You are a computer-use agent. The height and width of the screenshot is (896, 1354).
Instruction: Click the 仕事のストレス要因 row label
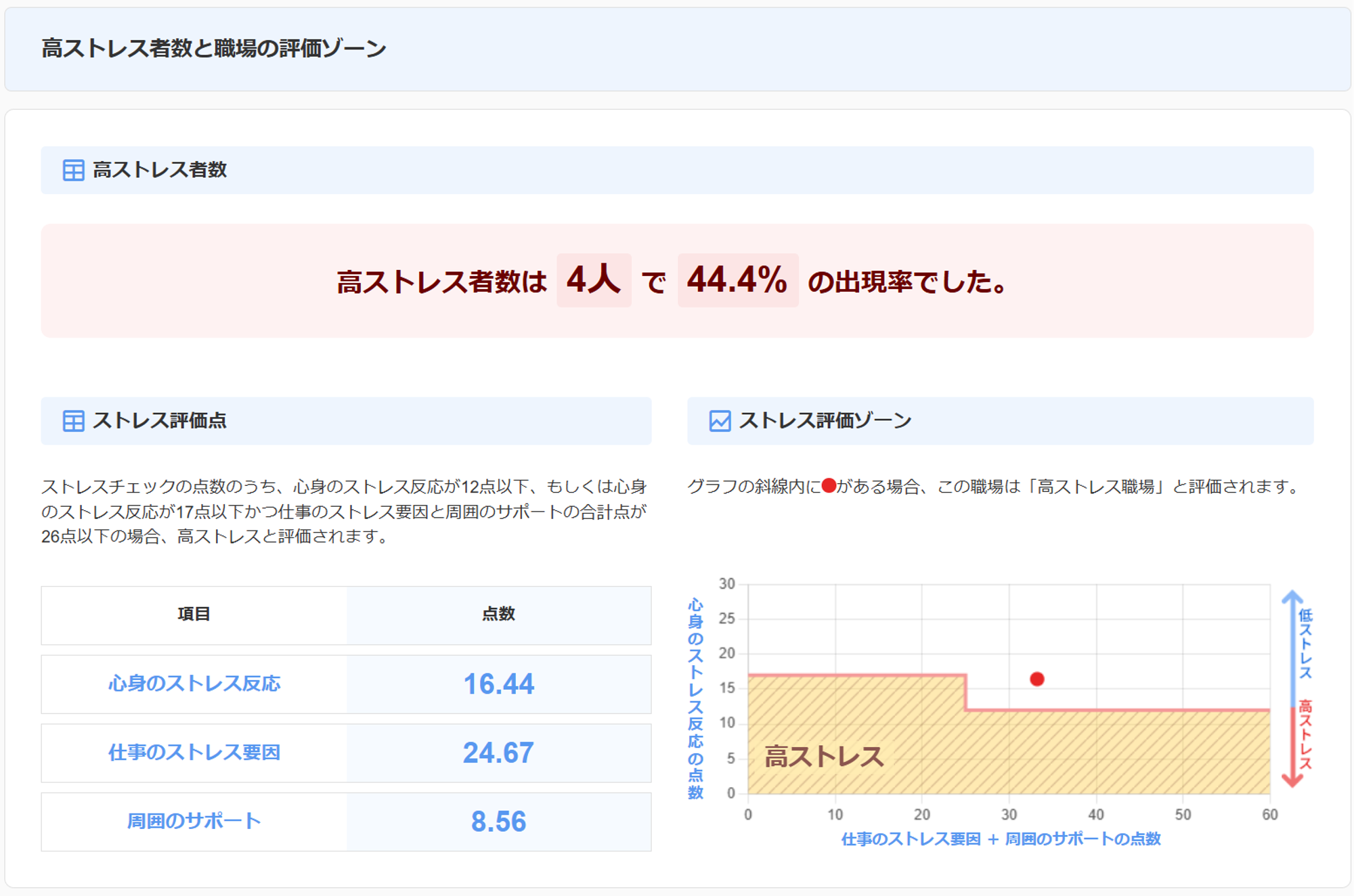pyautogui.click(x=194, y=753)
